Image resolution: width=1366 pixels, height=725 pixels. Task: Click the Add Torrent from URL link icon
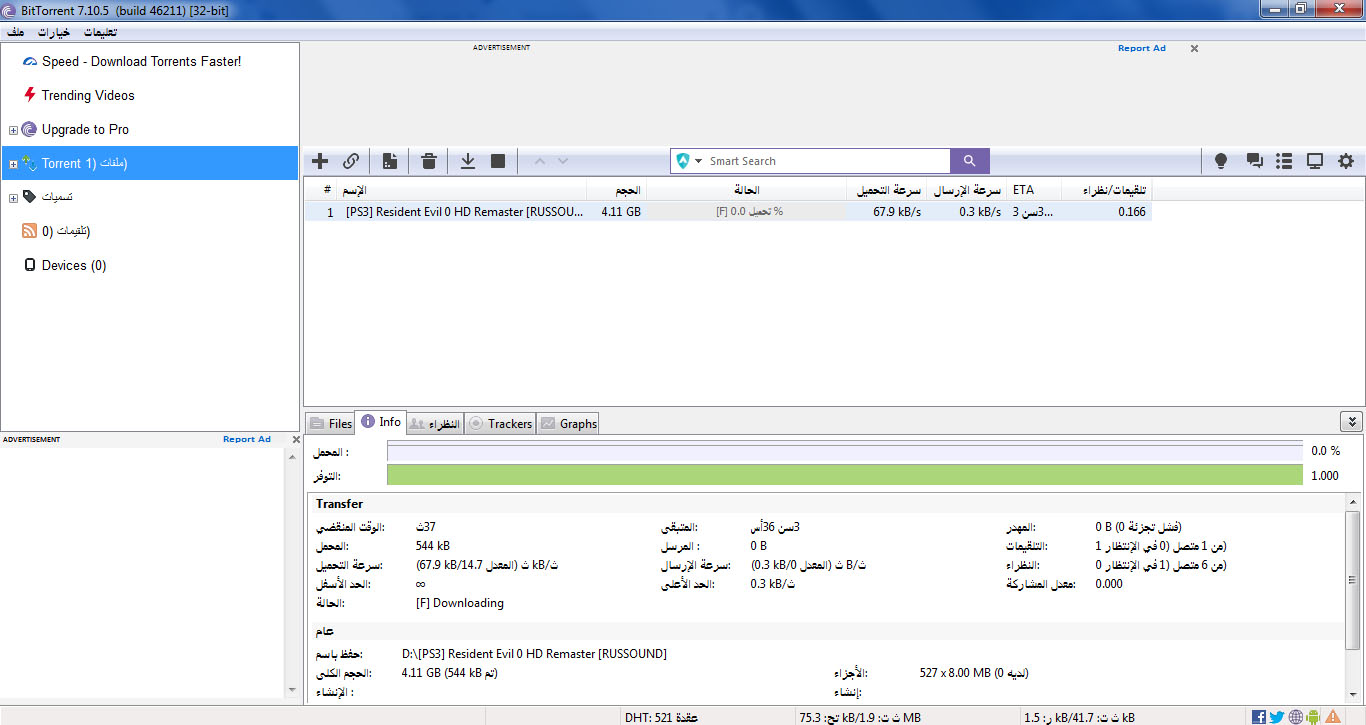tap(351, 161)
